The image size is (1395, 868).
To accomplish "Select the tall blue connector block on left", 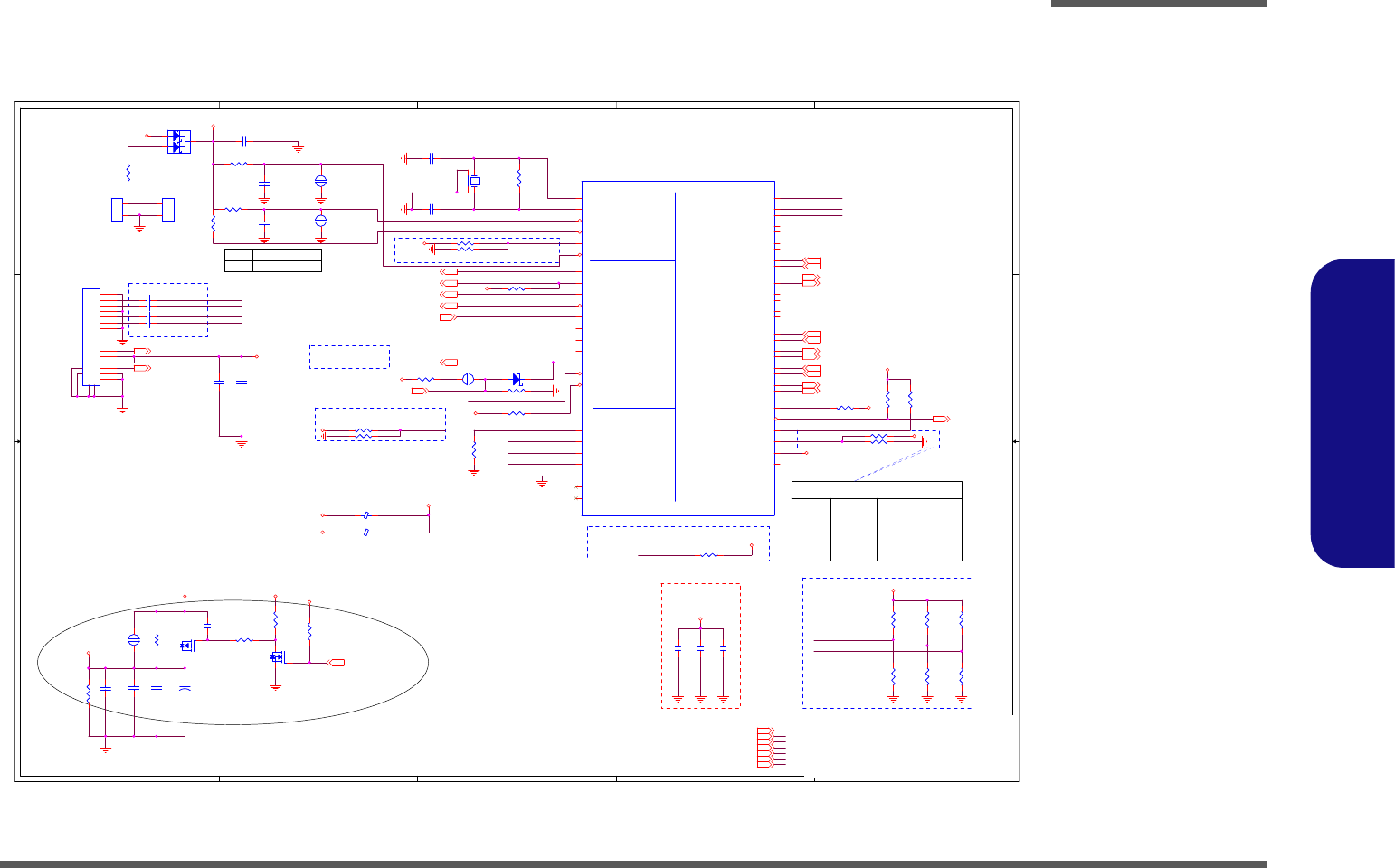I will click(x=90, y=337).
